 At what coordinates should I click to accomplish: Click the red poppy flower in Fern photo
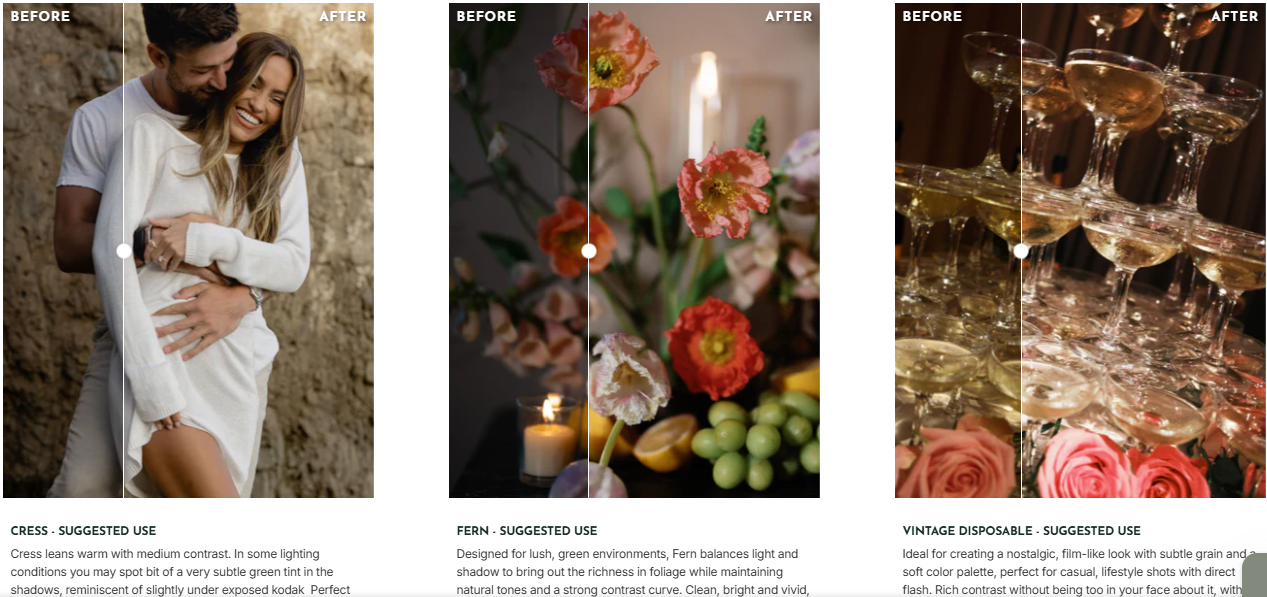pos(715,347)
